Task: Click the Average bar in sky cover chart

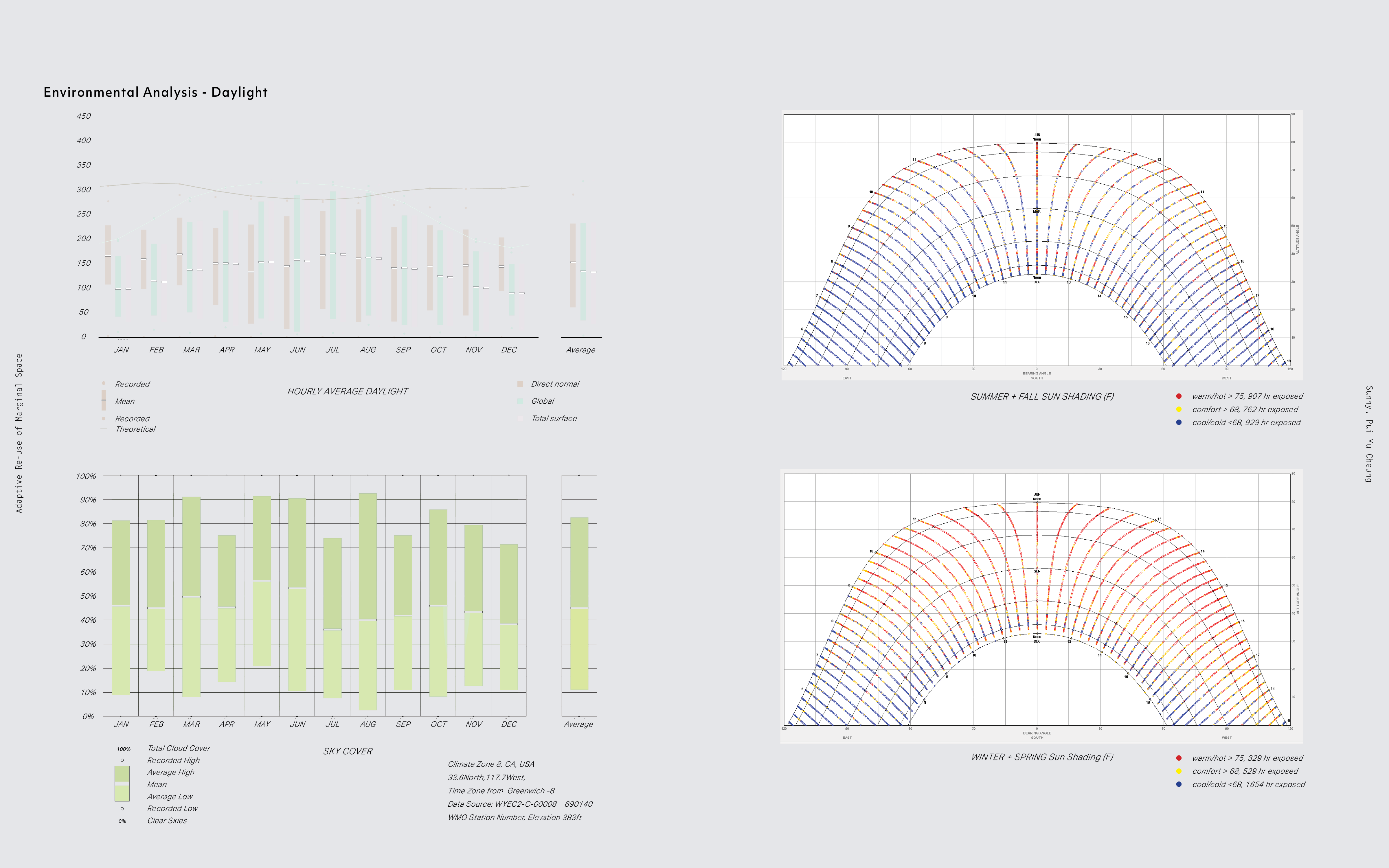Action: click(x=578, y=603)
